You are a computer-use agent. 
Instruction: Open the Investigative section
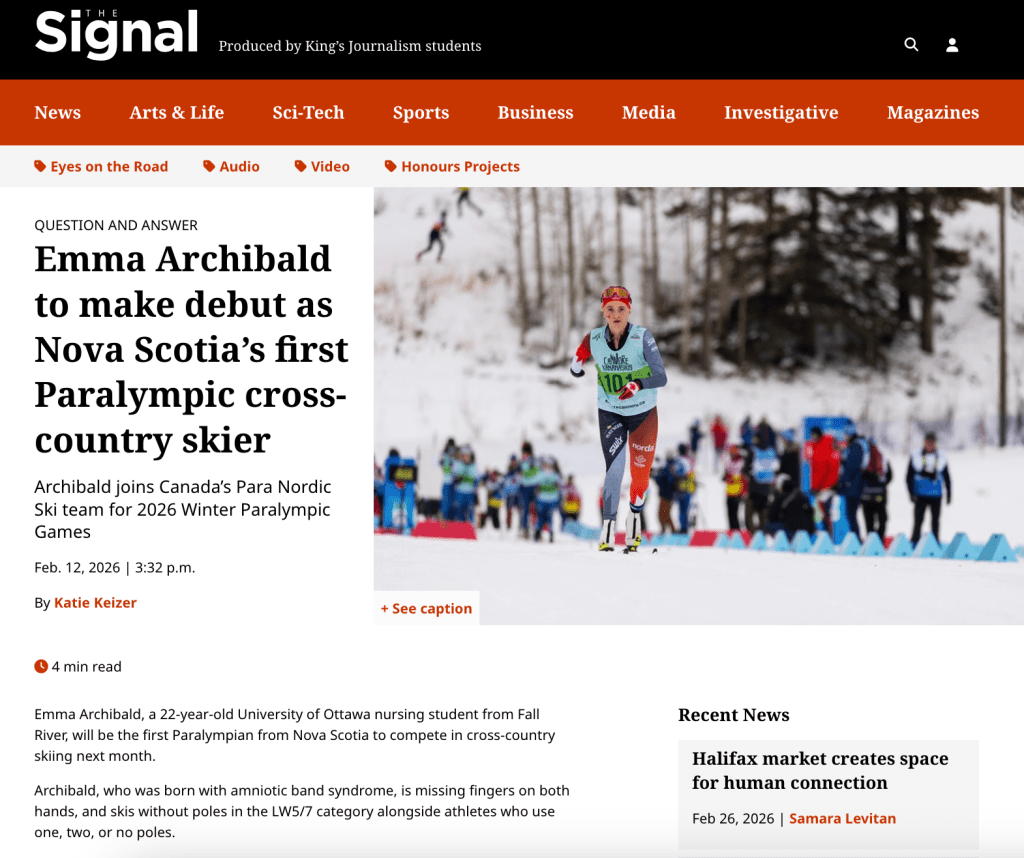pos(781,112)
